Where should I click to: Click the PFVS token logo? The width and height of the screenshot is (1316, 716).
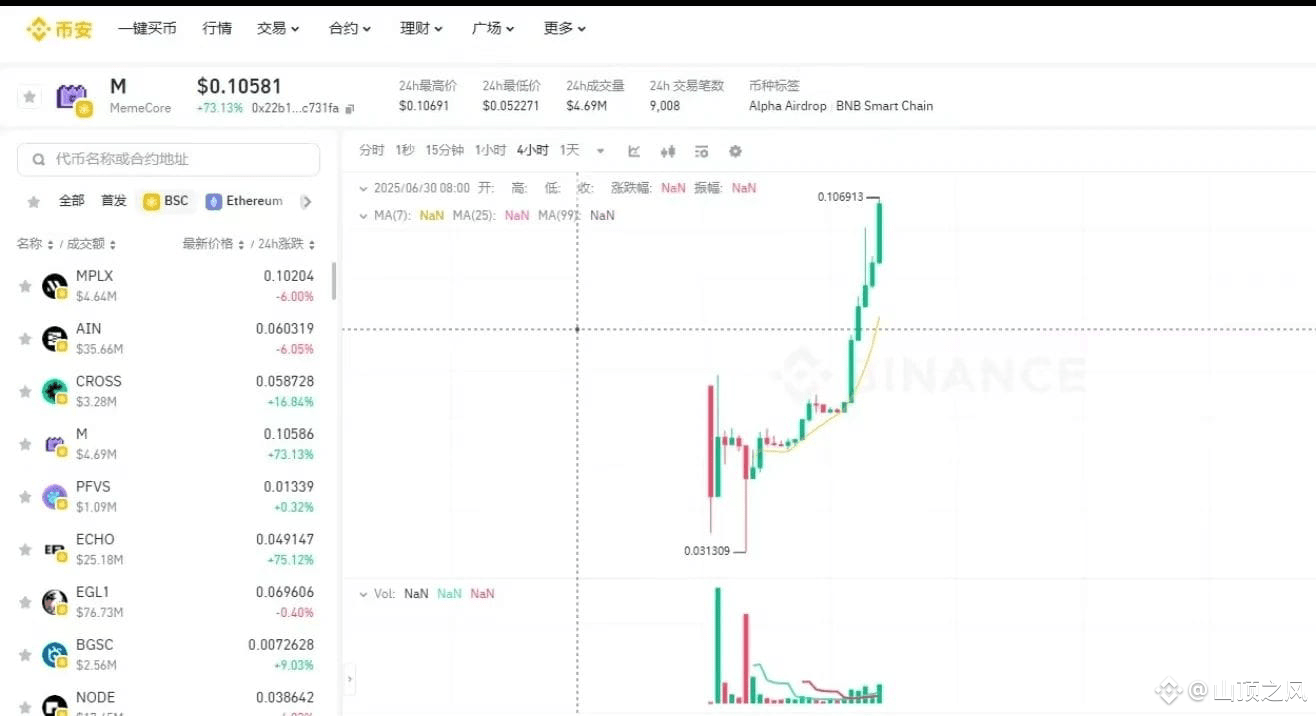coord(55,497)
